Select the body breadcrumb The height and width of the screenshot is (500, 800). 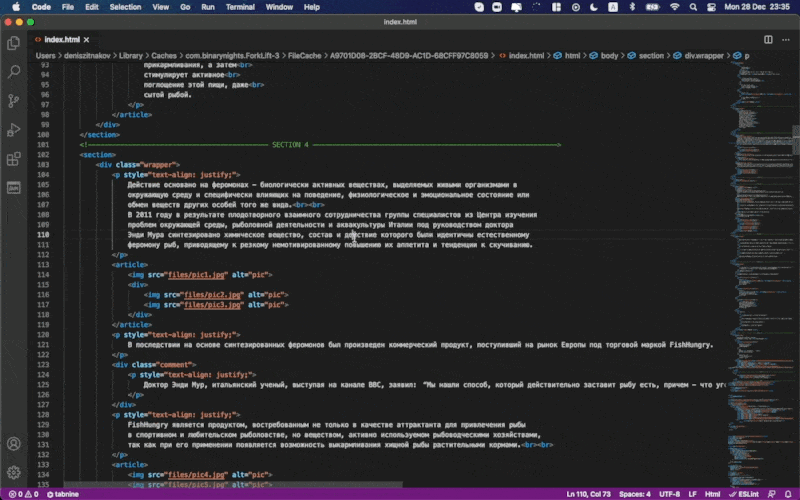[605, 56]
